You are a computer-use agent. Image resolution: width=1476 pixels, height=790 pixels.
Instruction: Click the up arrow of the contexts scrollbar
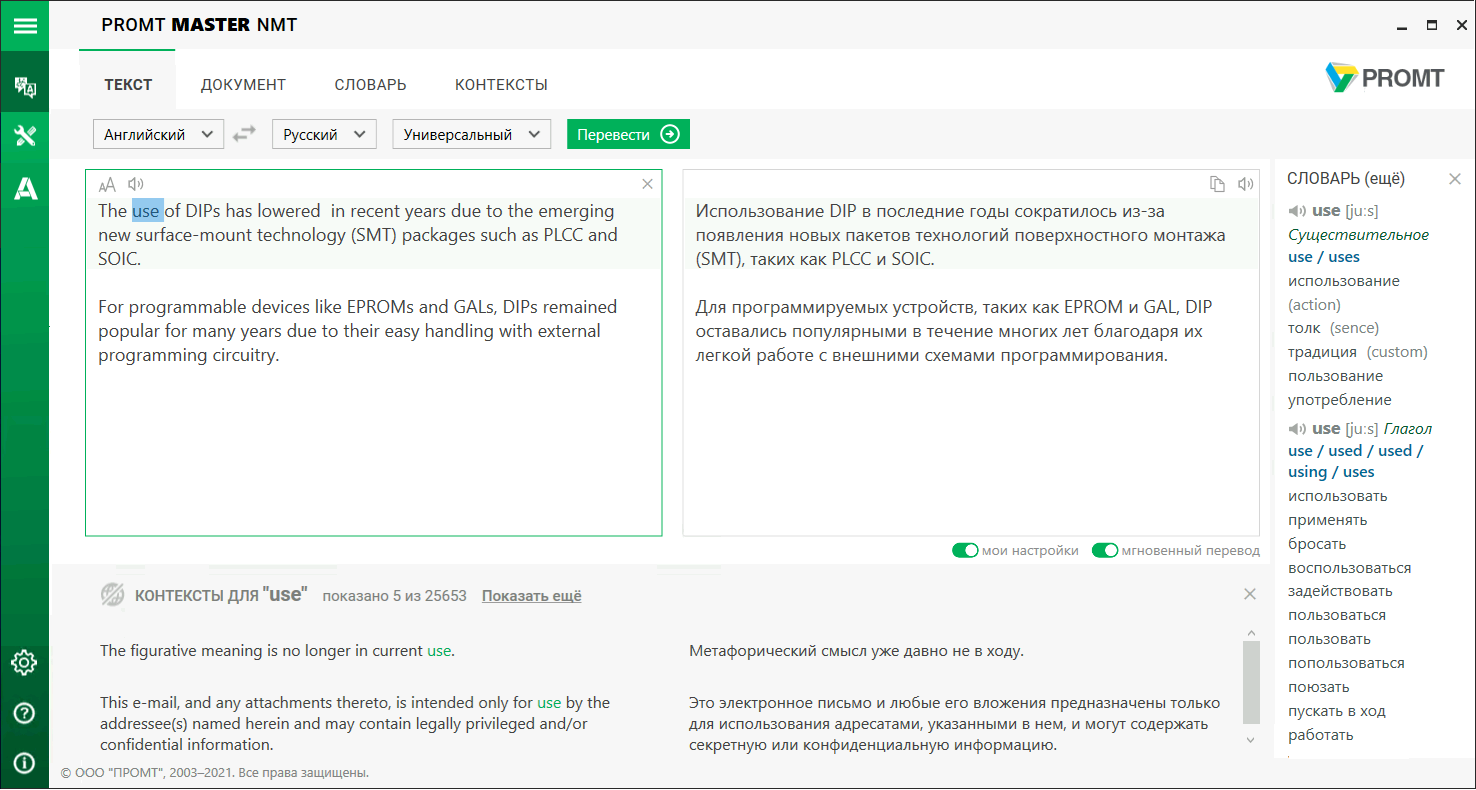point(1251,633)
